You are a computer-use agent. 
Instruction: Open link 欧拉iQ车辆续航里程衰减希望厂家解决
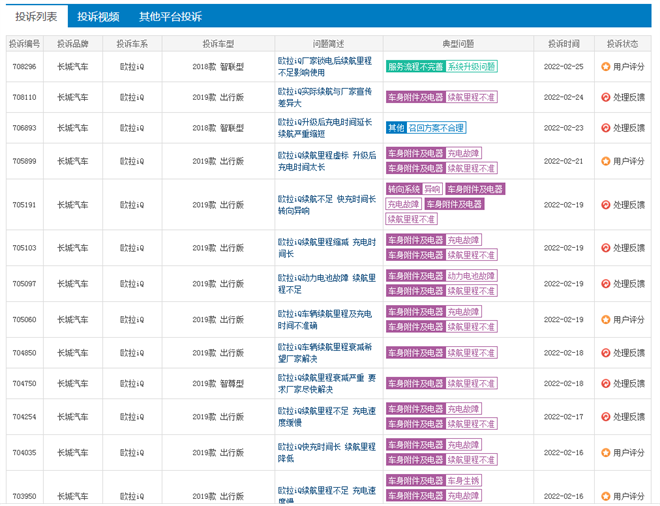pyautogui.click(x=325, y=353)
